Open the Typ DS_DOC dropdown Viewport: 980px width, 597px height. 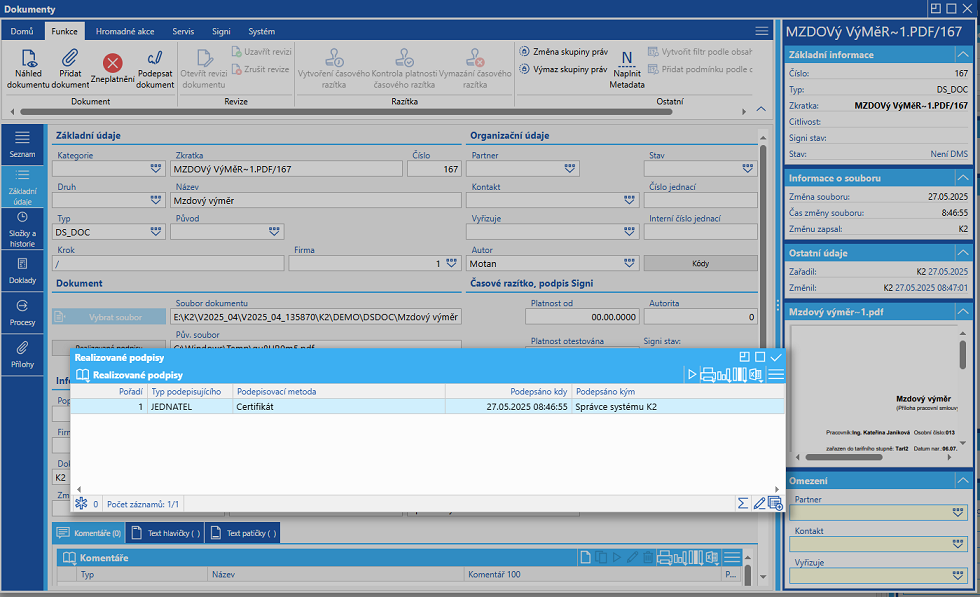156,232
